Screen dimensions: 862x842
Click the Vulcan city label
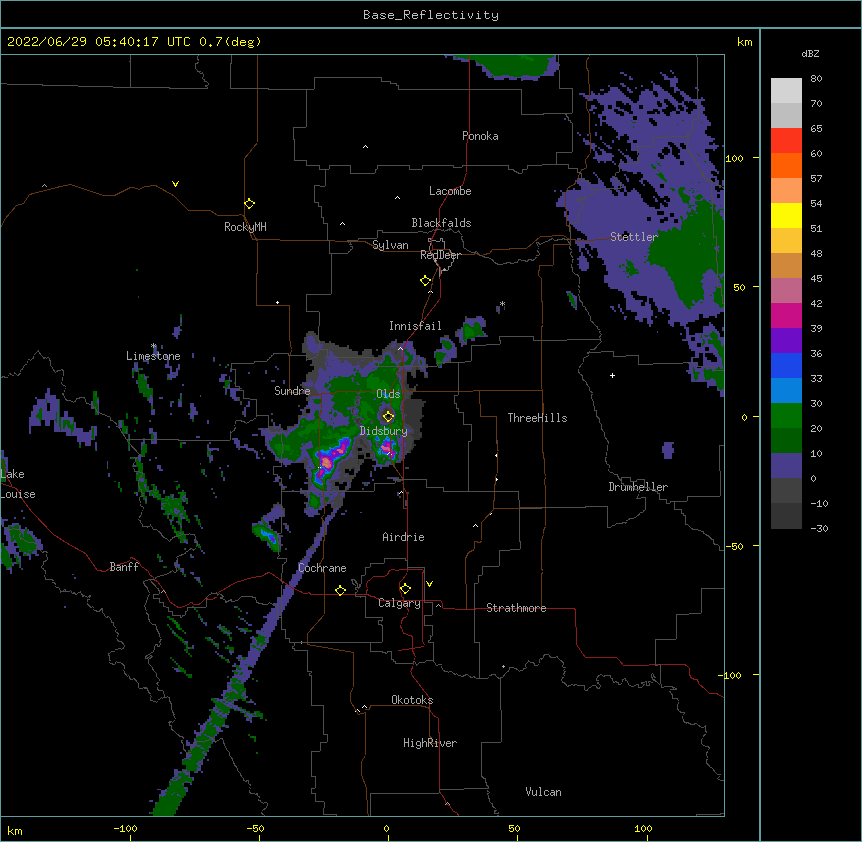(544, 792)
